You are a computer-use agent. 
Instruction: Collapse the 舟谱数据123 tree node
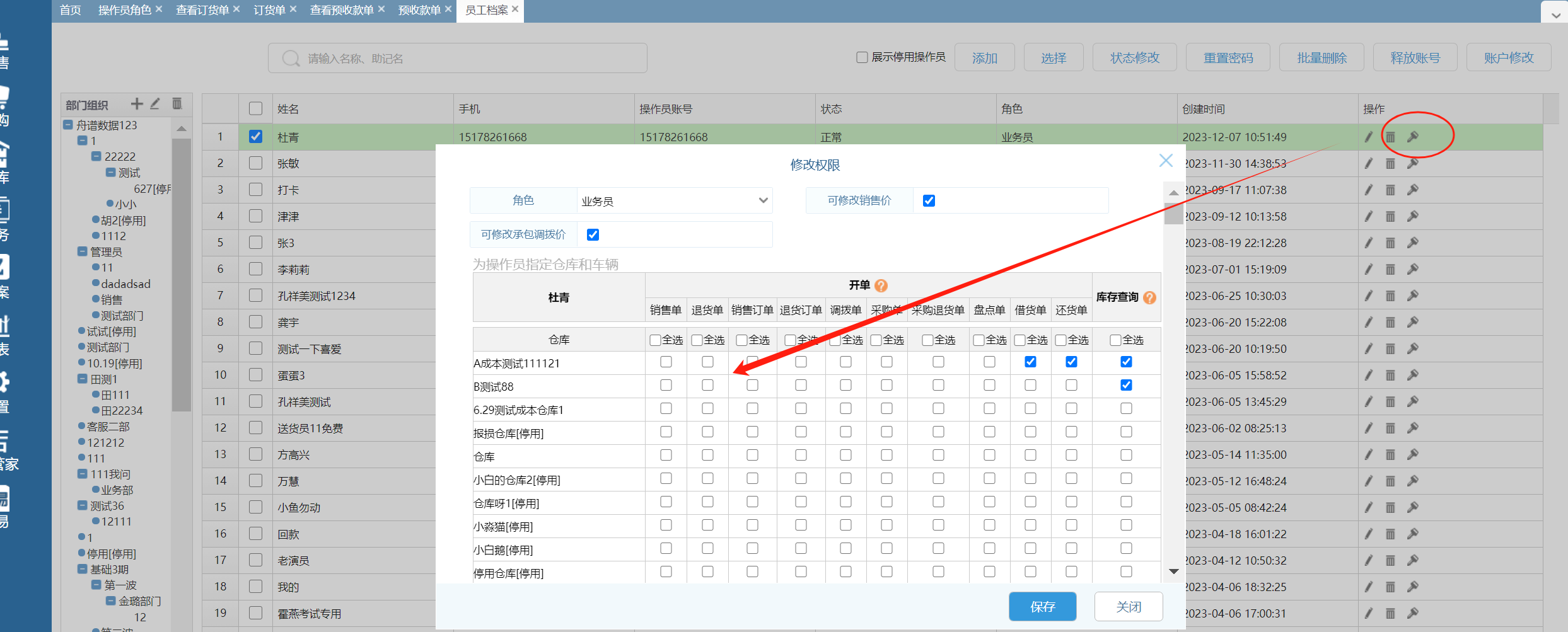(x=68, y=125)
